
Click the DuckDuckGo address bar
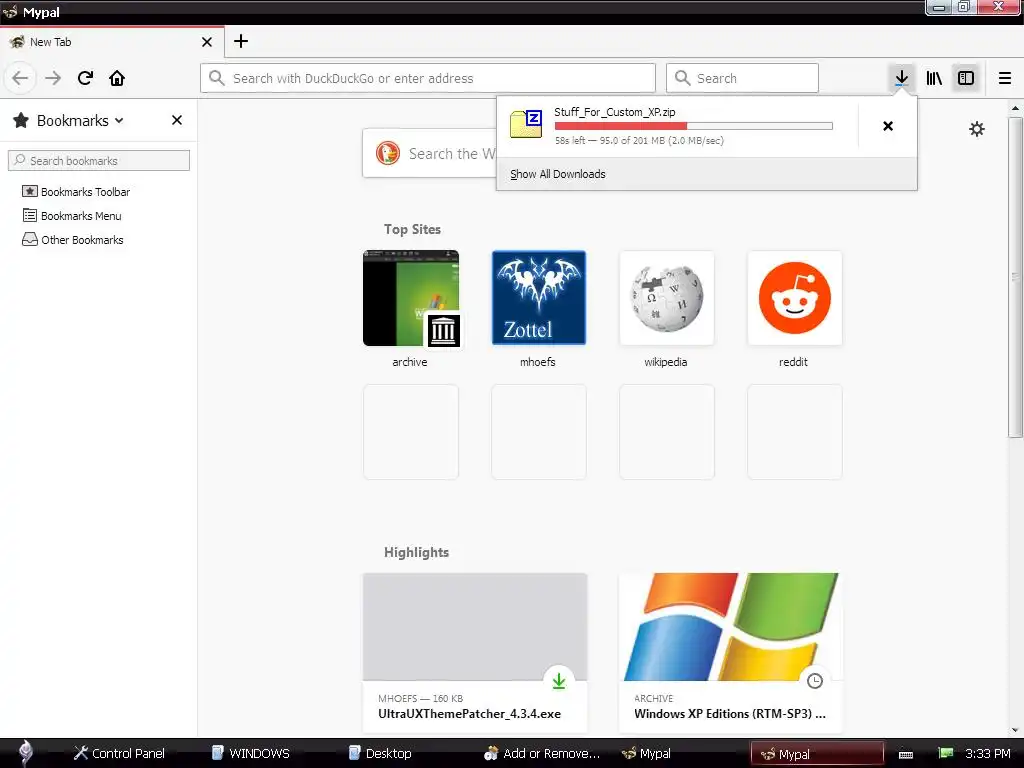428,78
